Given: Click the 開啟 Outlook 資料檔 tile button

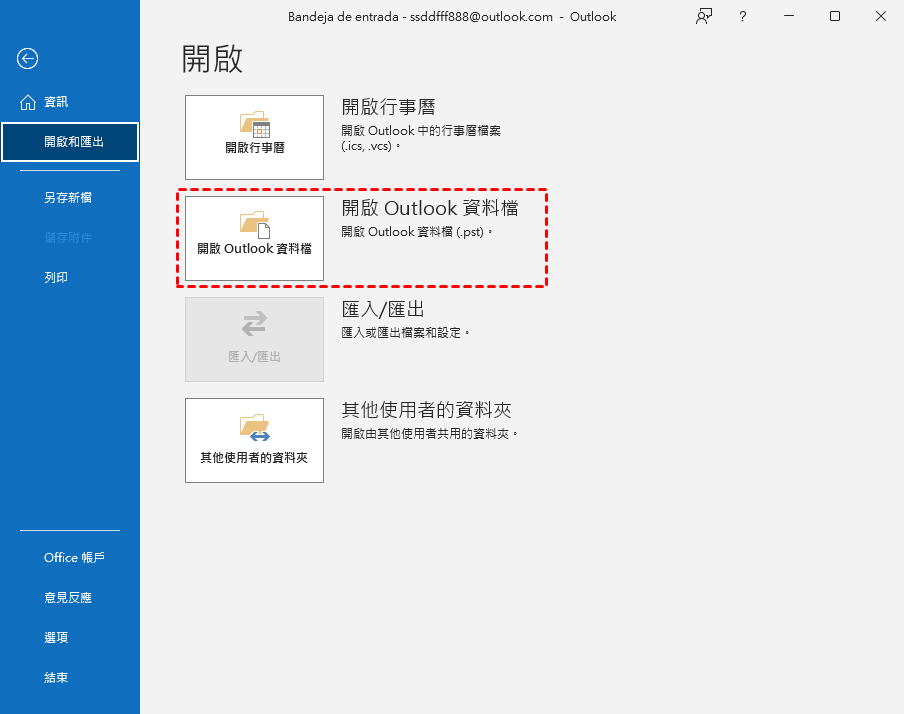Looking at the screenshot, I should (254, 238).
